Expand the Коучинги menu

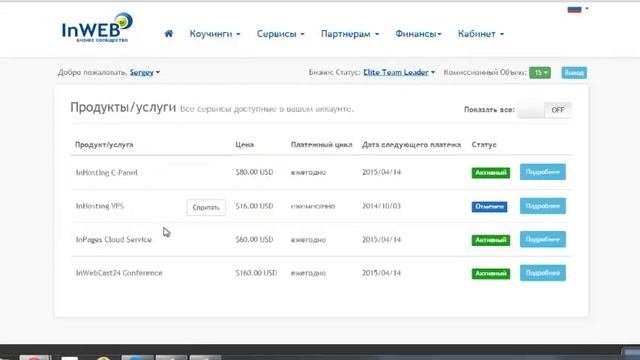click(x=215, y=34)
